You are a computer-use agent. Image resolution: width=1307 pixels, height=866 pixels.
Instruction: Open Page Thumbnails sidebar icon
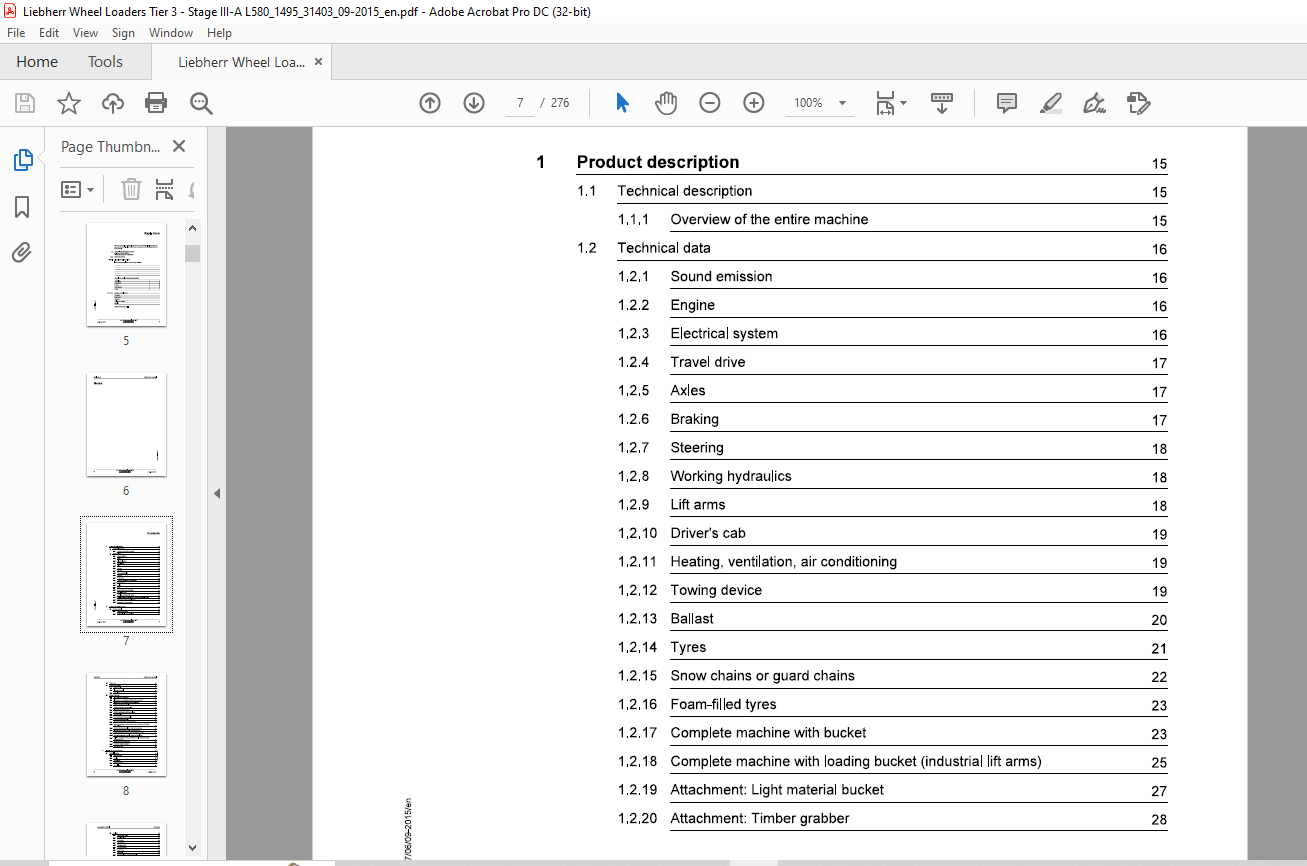(22, 160)
